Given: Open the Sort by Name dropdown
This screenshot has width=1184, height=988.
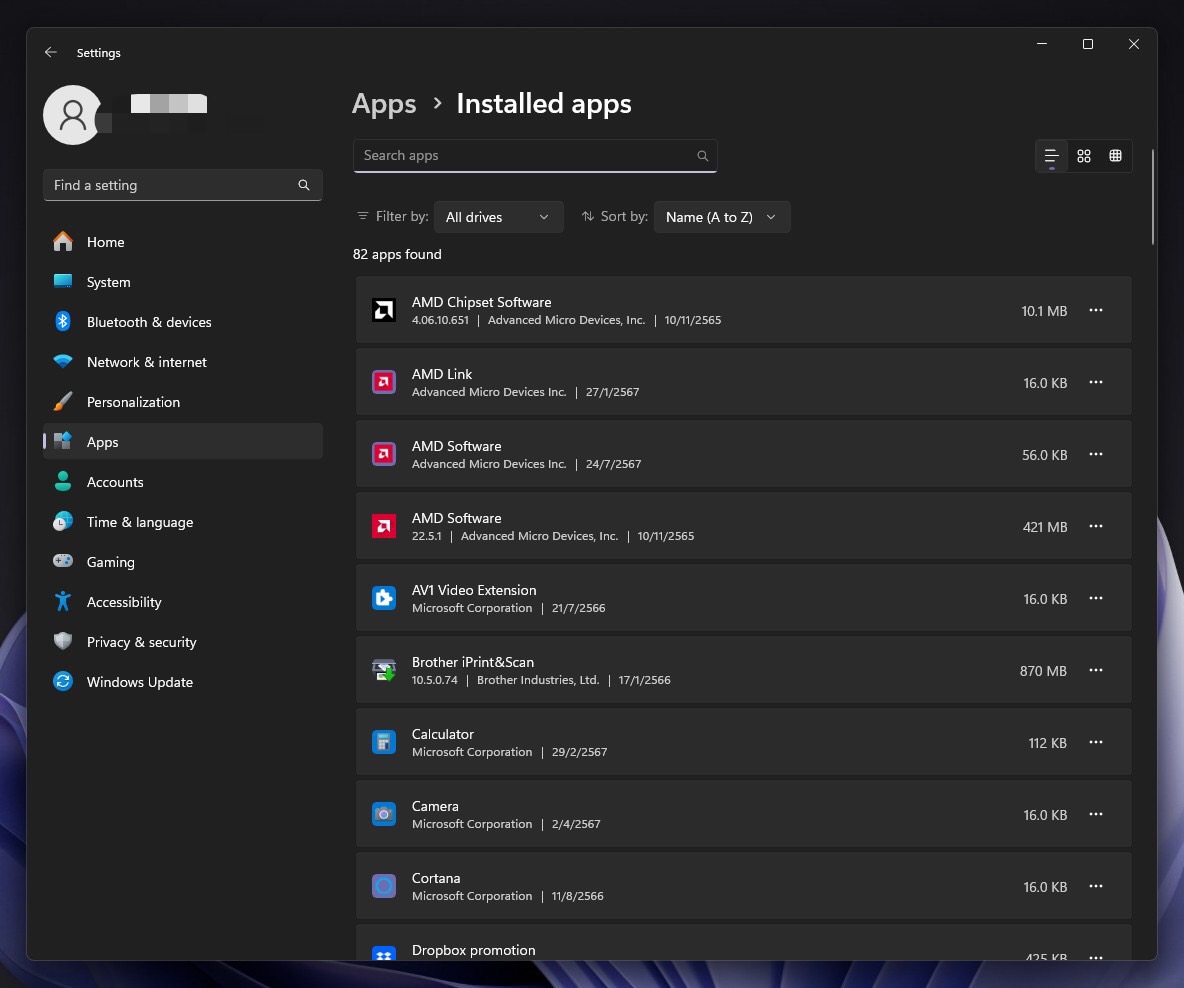Looking at the screenshot, I should click(722, 217).
